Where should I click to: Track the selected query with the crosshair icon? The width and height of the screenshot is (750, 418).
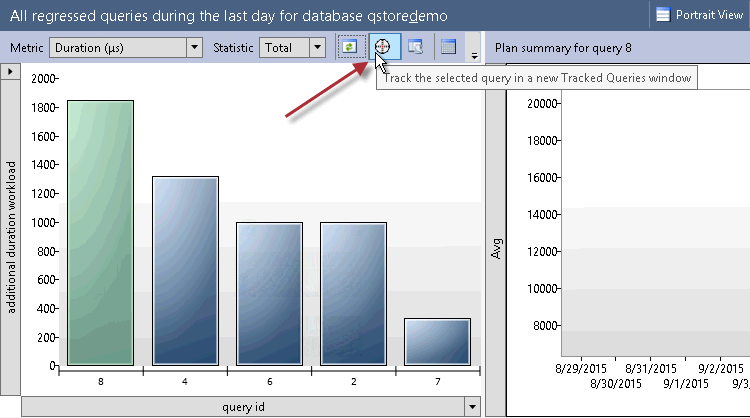click(x=383, y=47)
